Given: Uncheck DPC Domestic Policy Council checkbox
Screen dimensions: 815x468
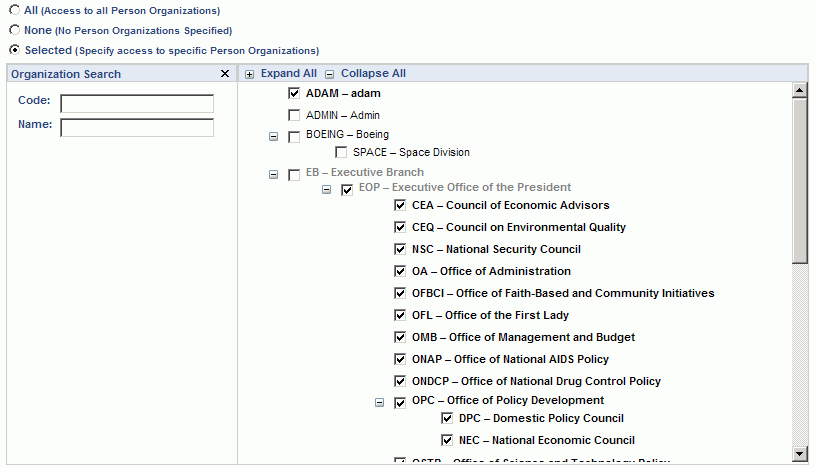Looking at the screenshot, I should (447, 418).
